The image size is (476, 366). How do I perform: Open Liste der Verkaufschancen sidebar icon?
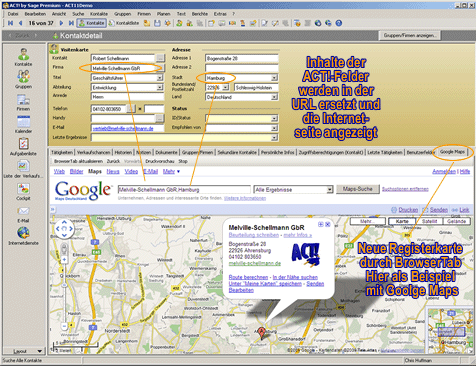[x=23, y=169]
